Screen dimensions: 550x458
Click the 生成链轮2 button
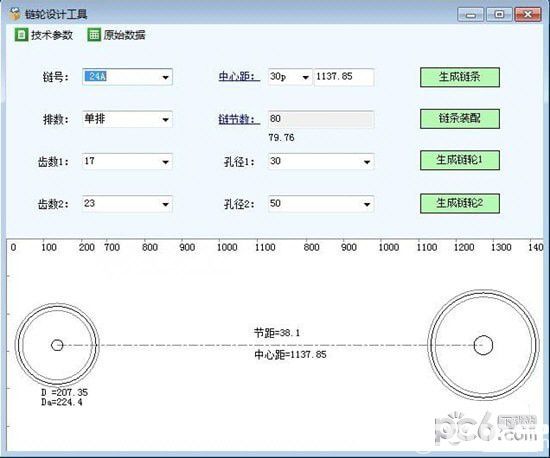tap(460, 203)
